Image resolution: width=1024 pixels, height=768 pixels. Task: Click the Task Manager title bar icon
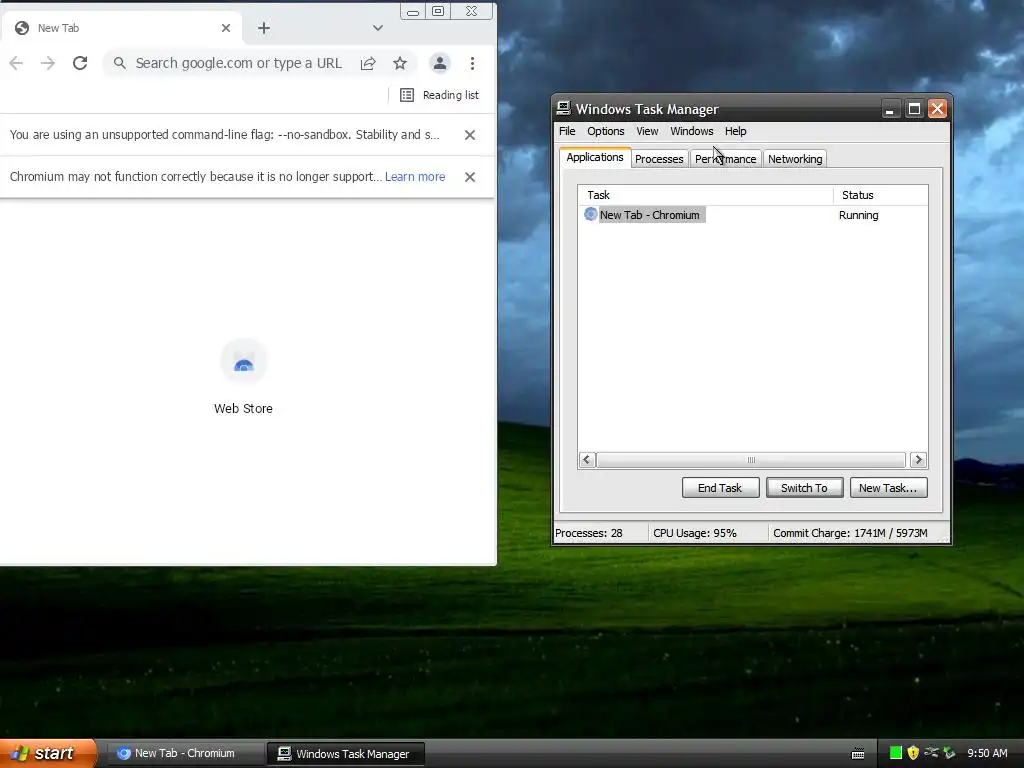[x=563, y=108]
